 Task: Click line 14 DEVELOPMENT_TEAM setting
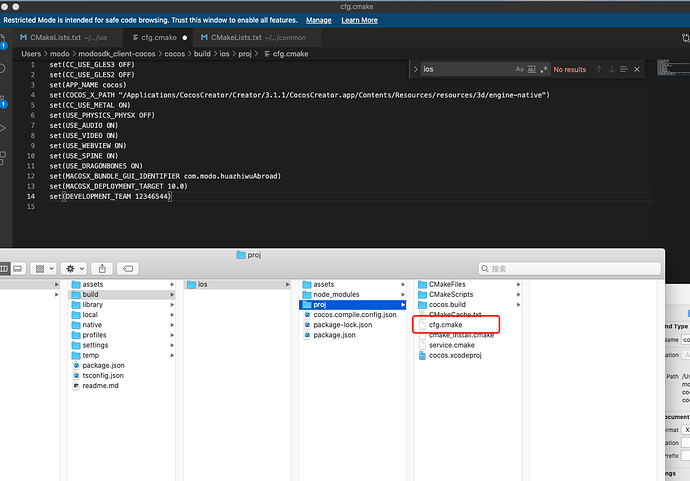(x=110, y=196)
